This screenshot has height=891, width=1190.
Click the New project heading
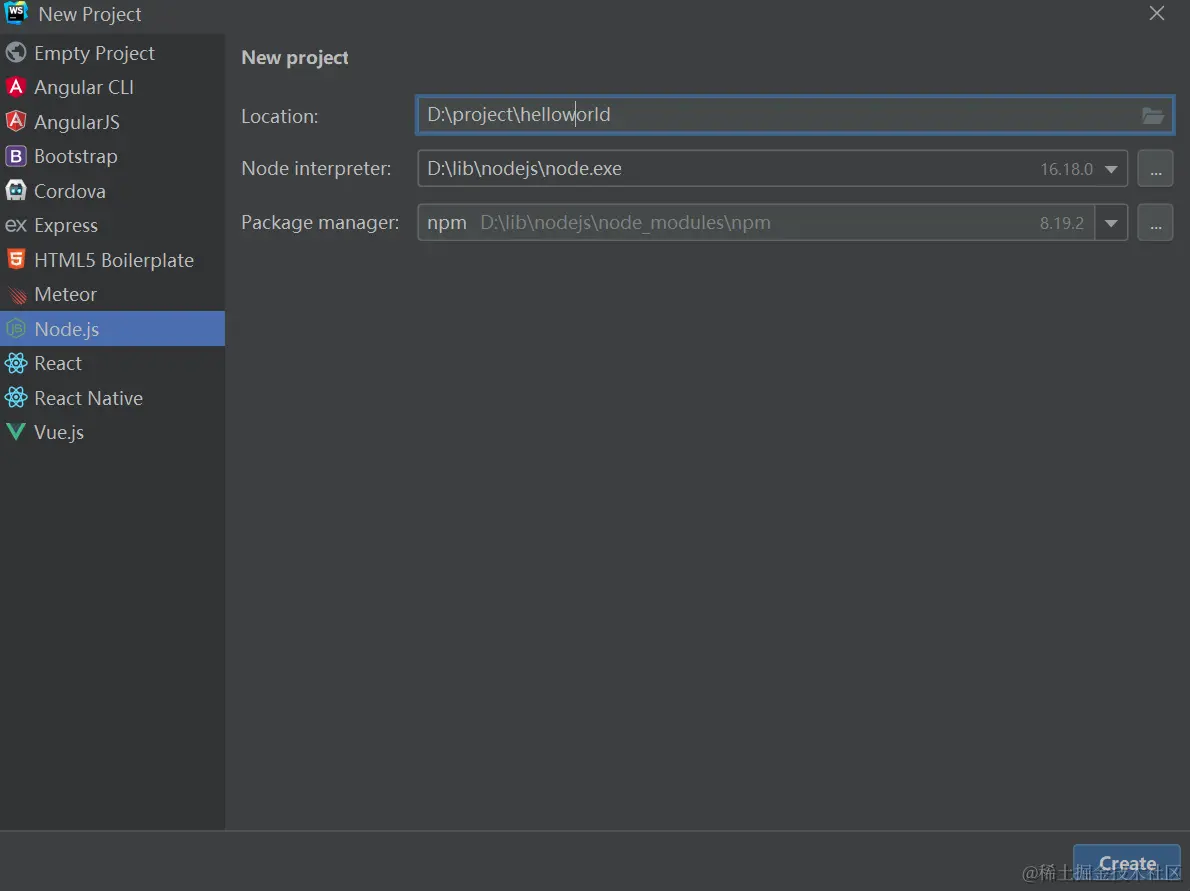tap(294, 58)
